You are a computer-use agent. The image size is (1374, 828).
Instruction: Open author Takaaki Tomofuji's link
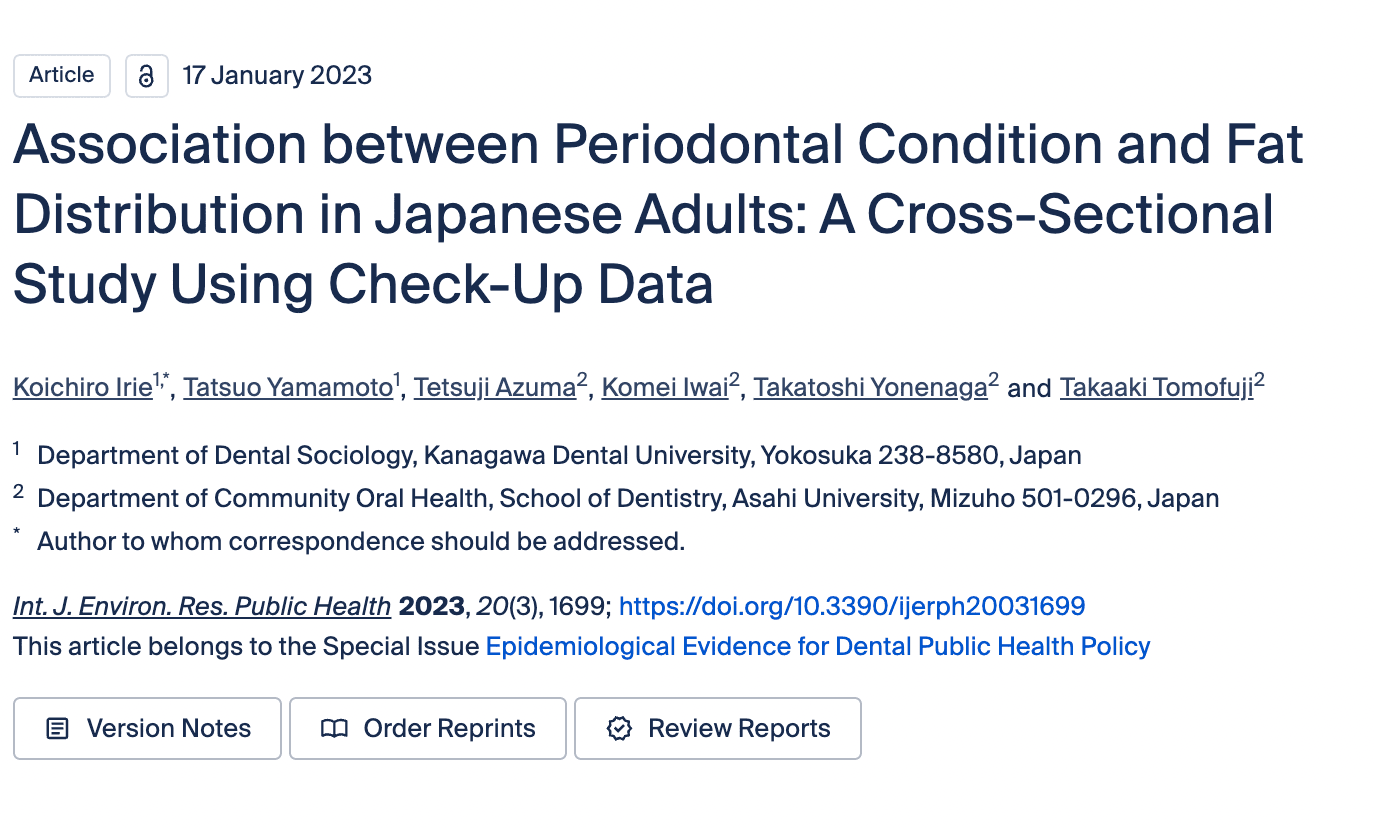coord(1156,388)
